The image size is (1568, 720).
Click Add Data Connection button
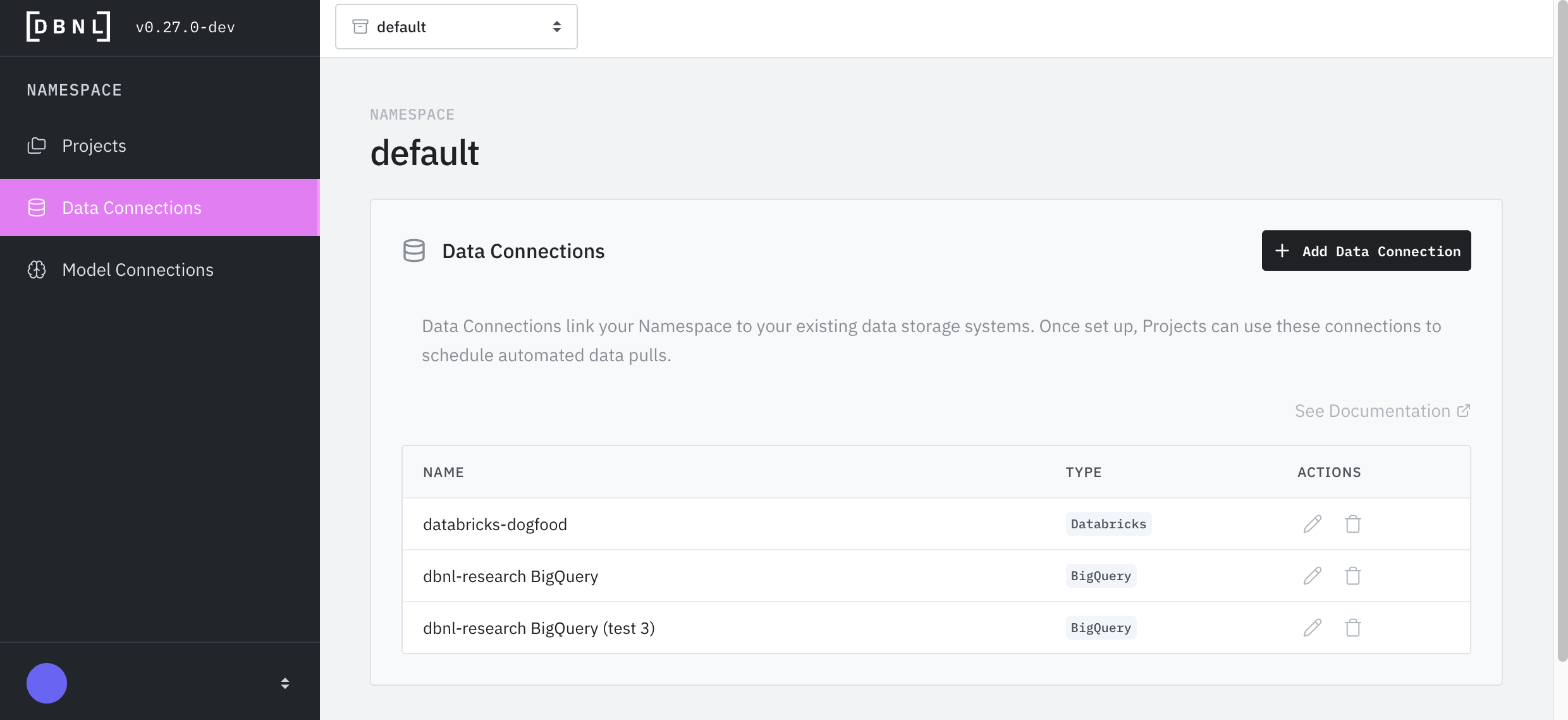pos(1366,251)
